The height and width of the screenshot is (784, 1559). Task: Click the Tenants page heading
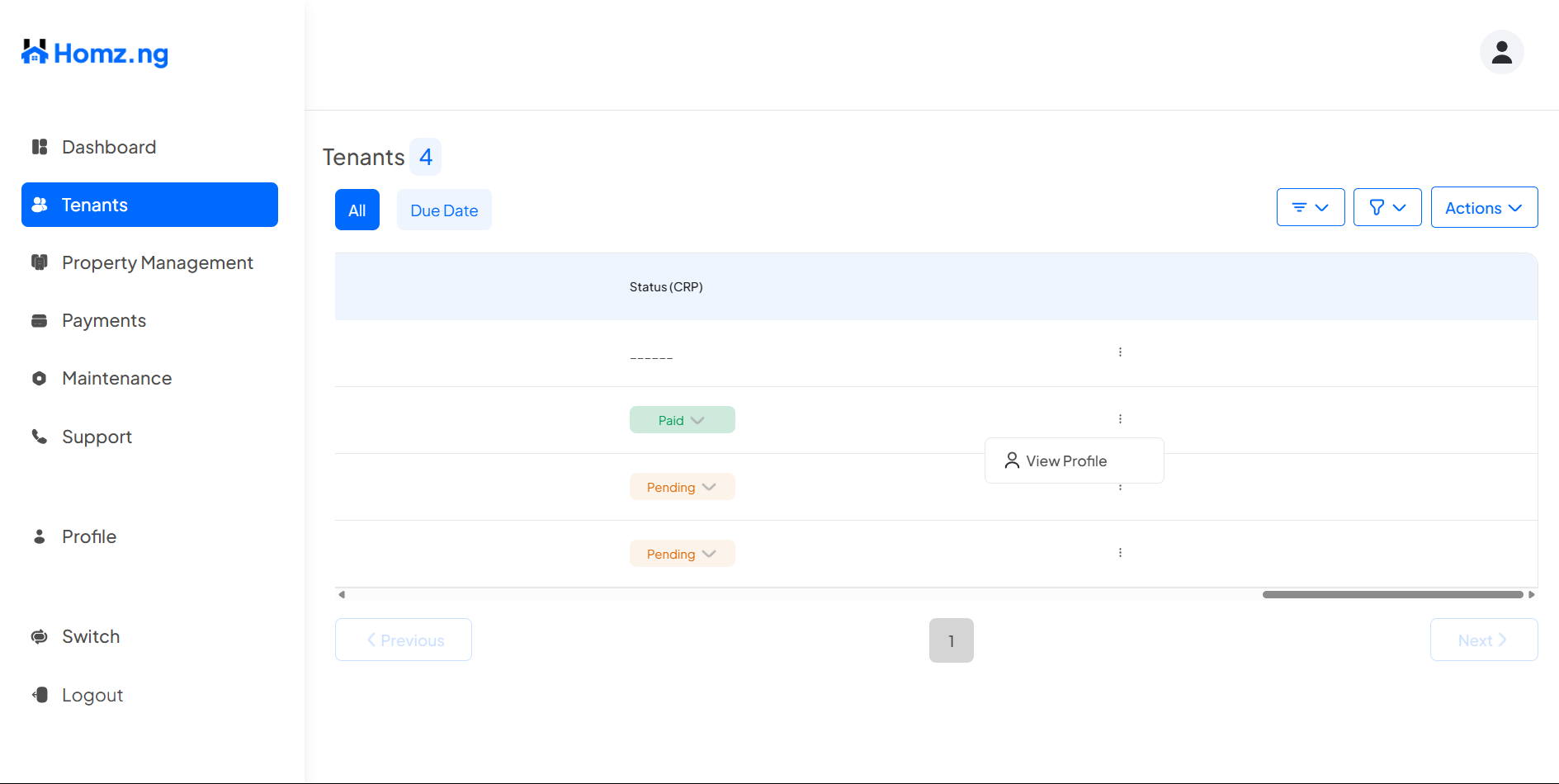point(363,157)
